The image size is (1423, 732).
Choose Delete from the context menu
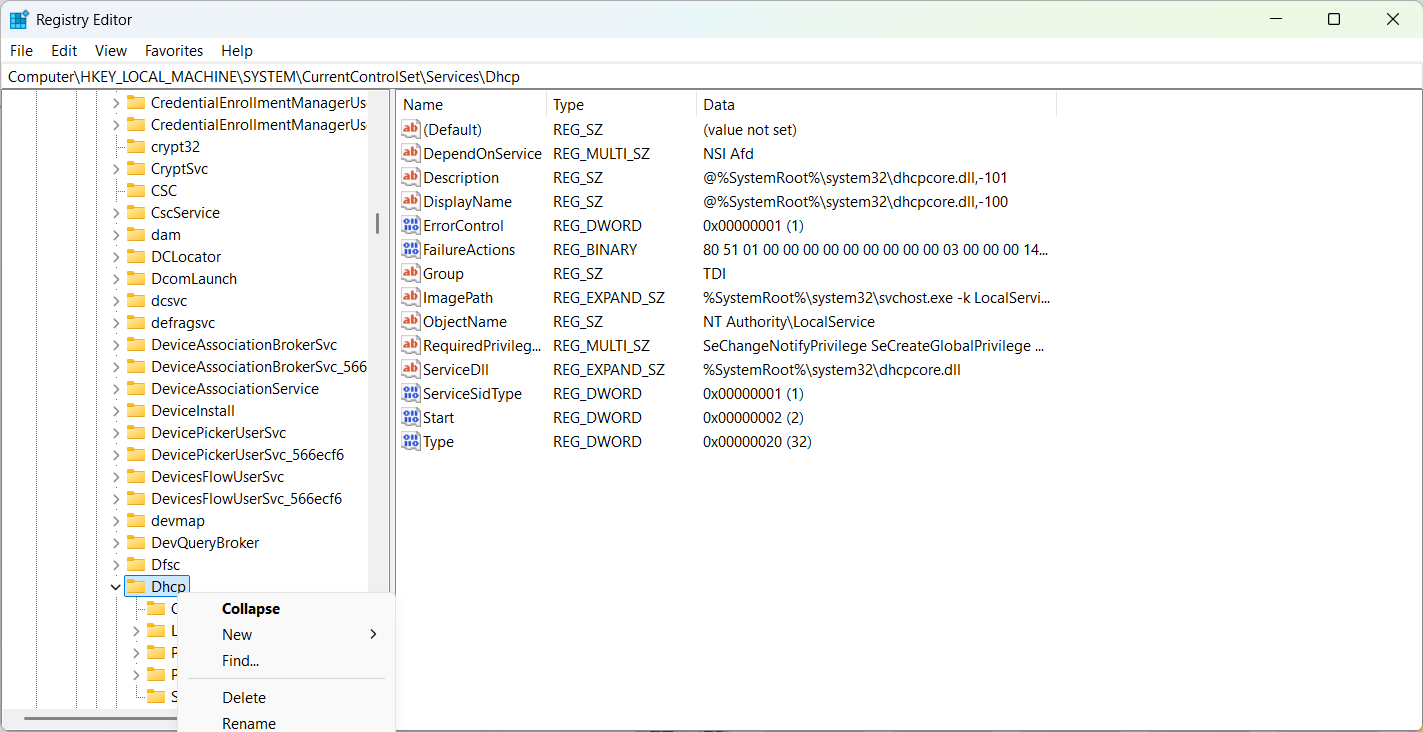point(244,698)
